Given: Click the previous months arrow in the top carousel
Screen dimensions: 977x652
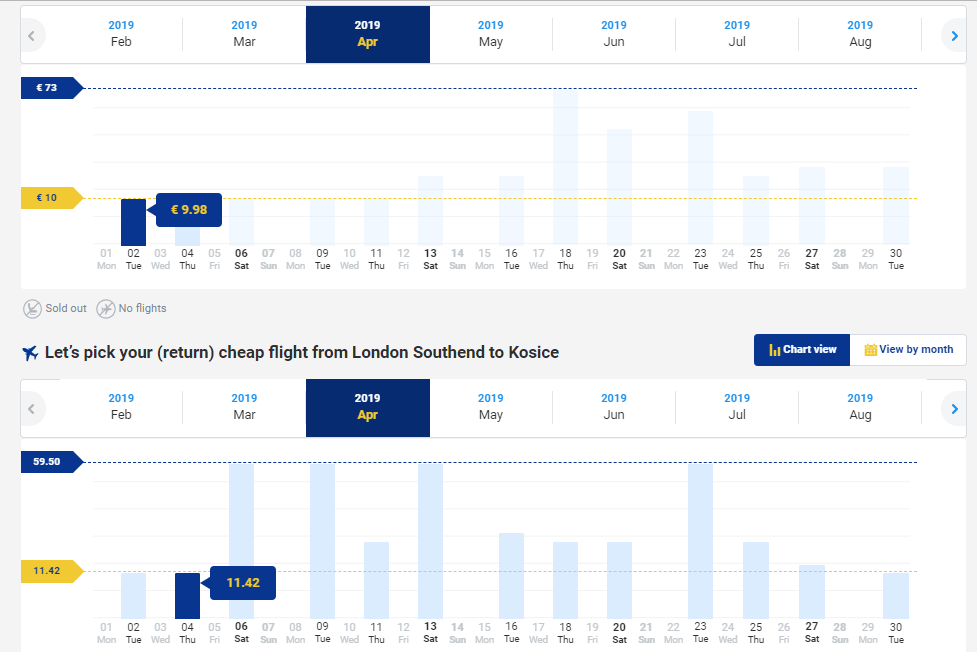Looking at the screenshot, I should pos(32,36).
